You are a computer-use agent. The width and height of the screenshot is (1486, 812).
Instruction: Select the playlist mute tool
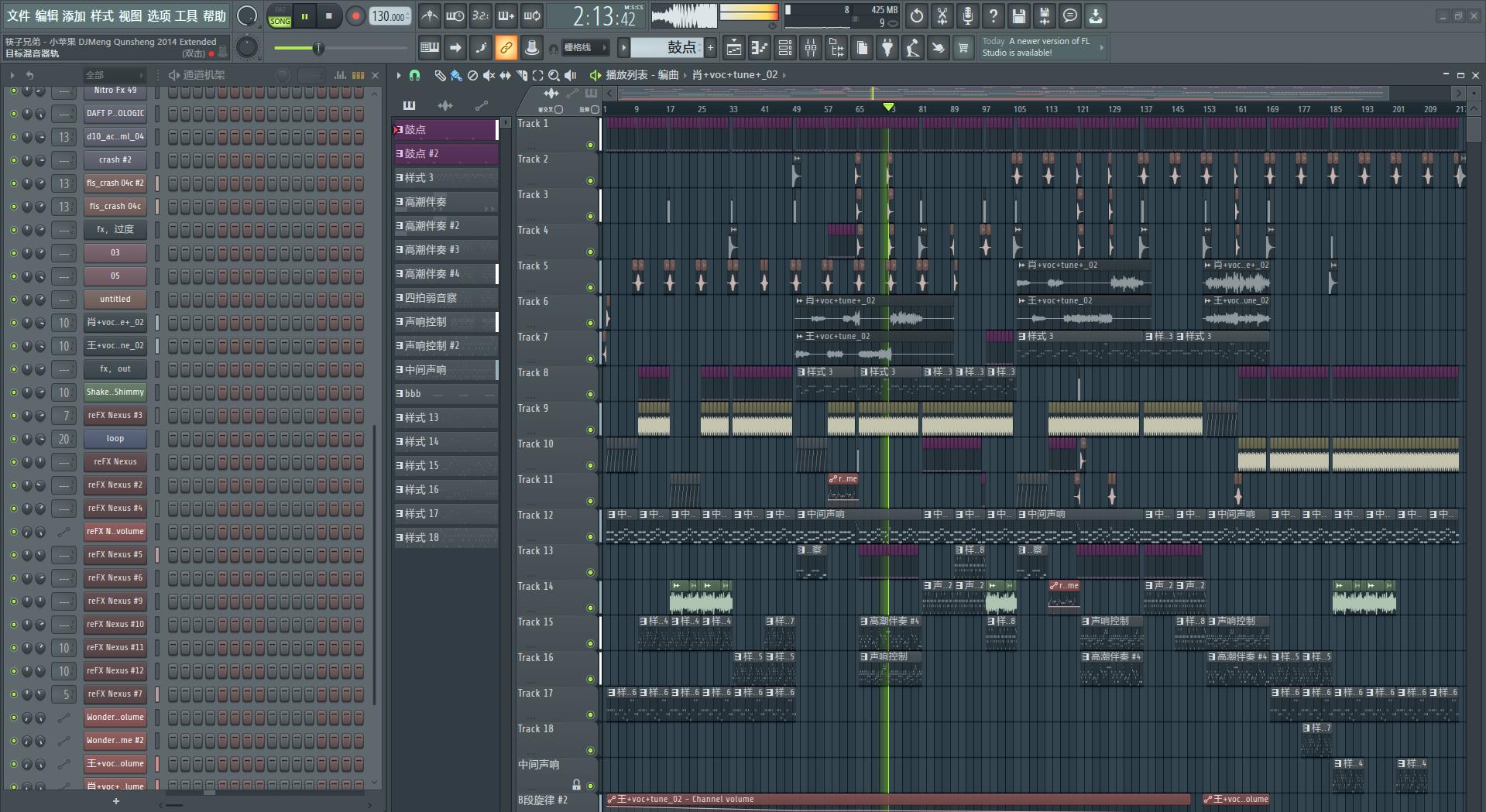[489, 75]
